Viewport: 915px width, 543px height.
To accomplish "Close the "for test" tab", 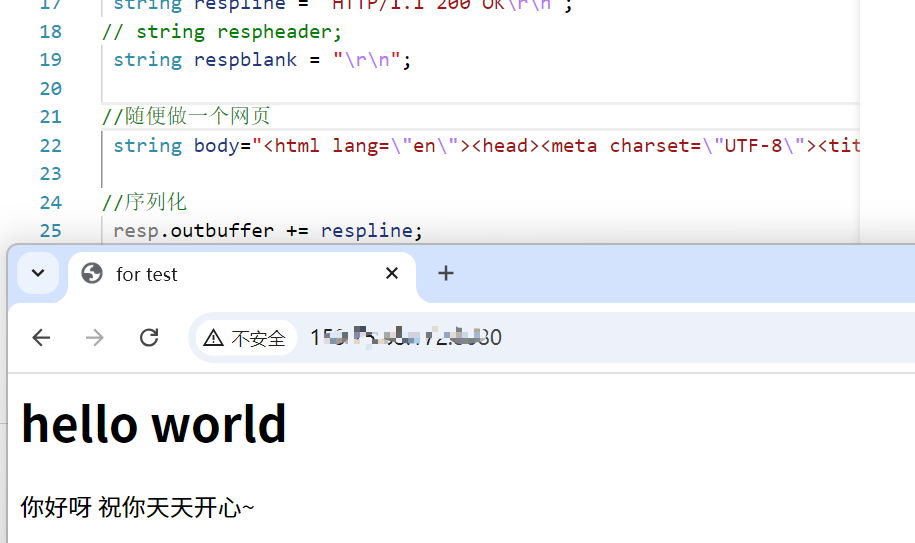I will tap(392, 273).
